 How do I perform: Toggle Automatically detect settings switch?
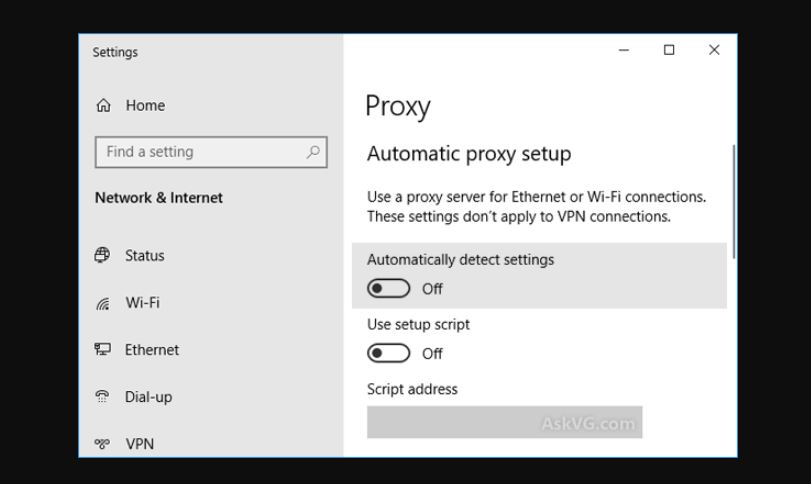pyautogui.click(x=388, y=289)
